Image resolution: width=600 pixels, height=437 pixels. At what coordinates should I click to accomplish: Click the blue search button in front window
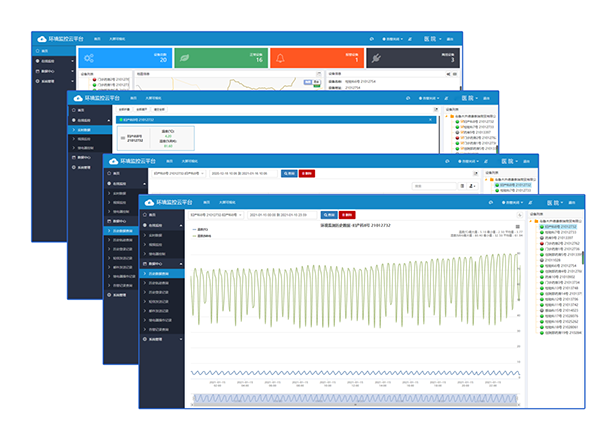pos(329,215)
